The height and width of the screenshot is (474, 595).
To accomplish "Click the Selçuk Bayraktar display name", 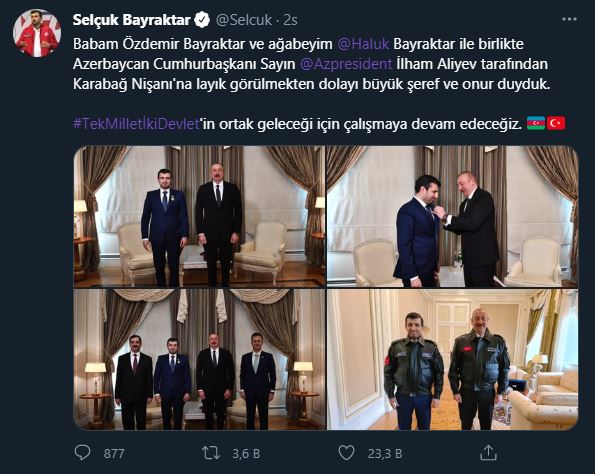I will [132, 20].
